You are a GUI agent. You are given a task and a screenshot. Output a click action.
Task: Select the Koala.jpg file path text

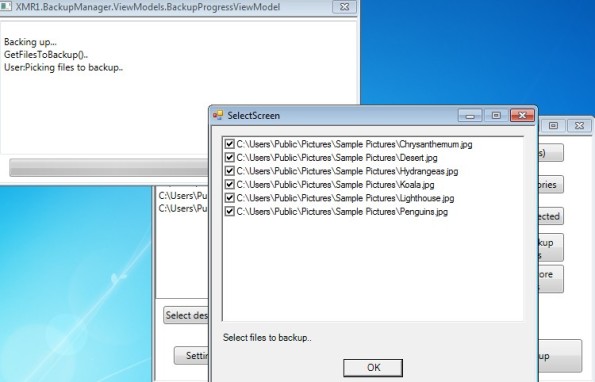point(335,184)
